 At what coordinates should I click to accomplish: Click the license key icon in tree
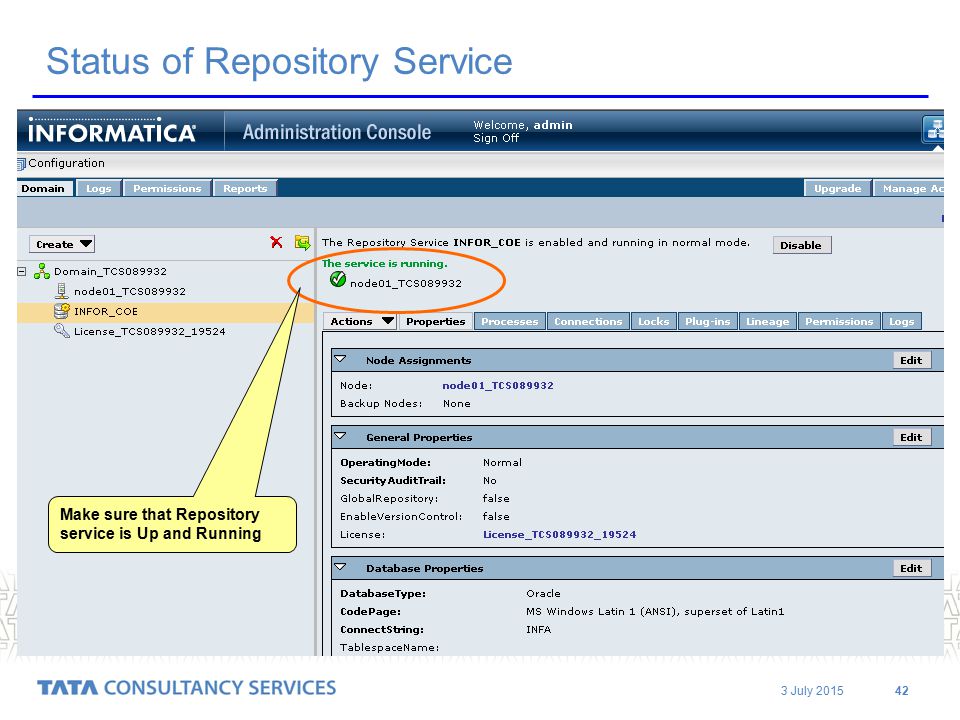tap(62, 331)
